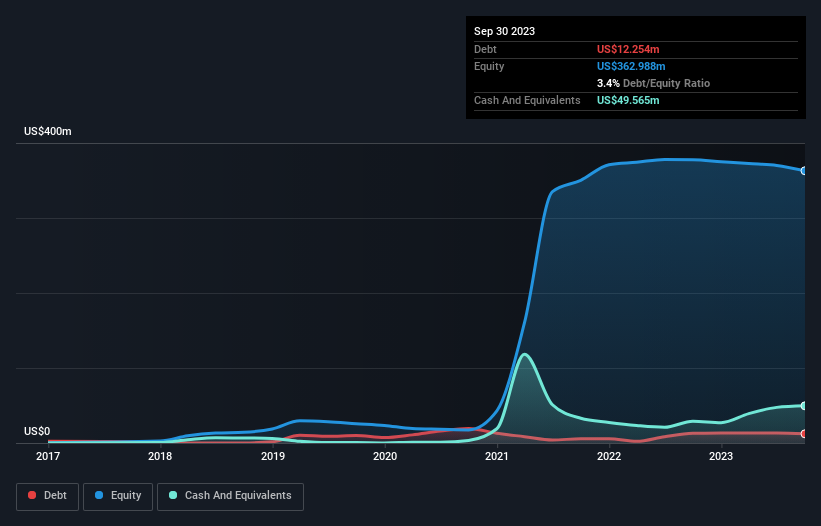
Task: Click the Equity label in tooltip
Action: [x=489, y=66]
